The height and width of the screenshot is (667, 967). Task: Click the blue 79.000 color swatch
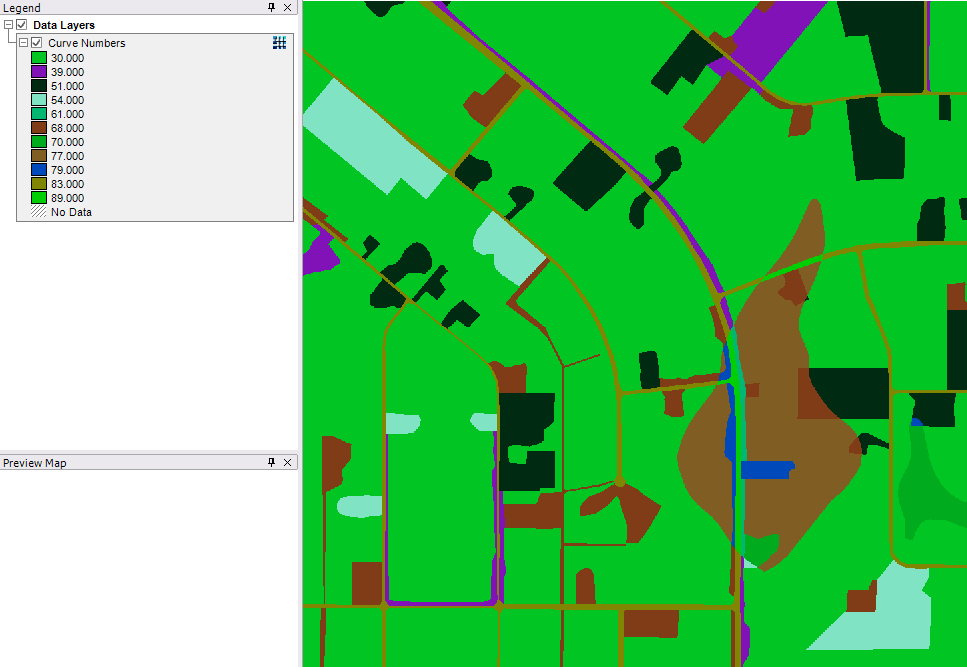coord(39,170)
